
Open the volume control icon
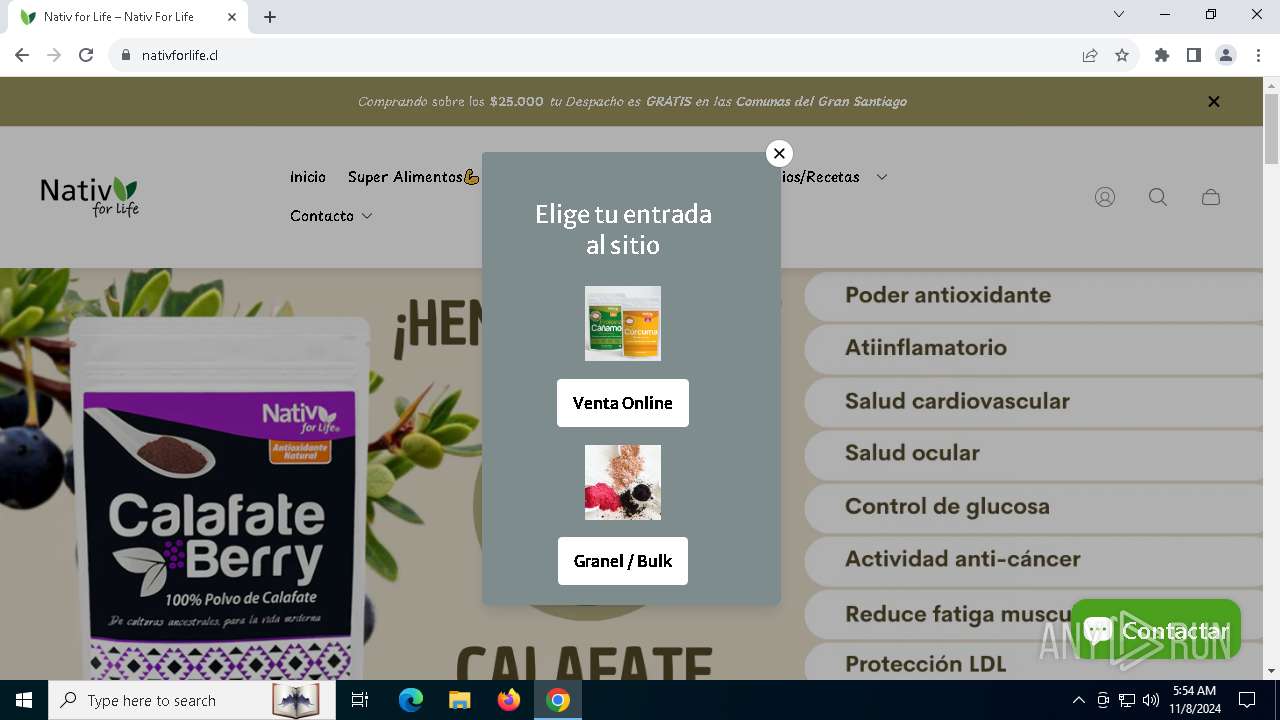coord(1151,700)
